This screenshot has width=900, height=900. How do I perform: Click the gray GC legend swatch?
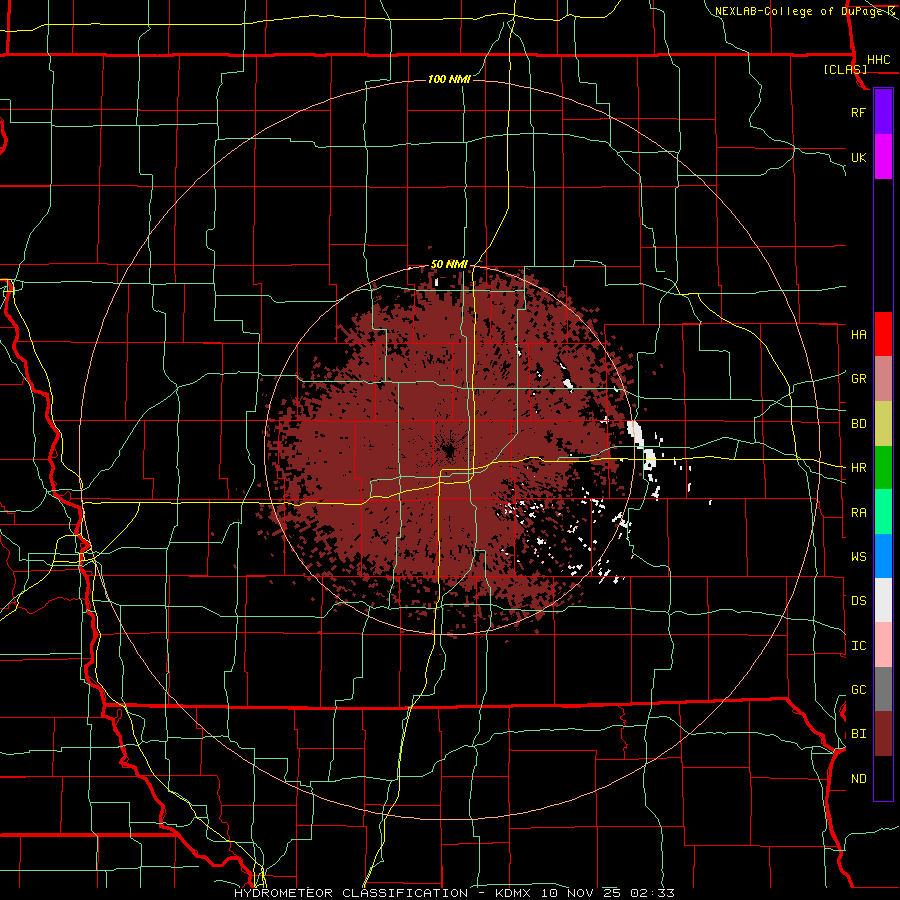pyautogui.click(x=883, y=689)
